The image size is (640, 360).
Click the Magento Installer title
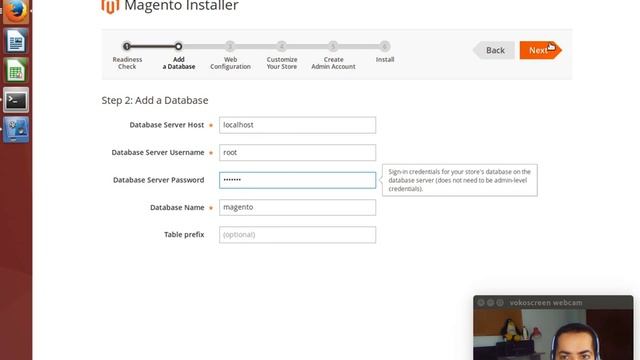[181, 6]
